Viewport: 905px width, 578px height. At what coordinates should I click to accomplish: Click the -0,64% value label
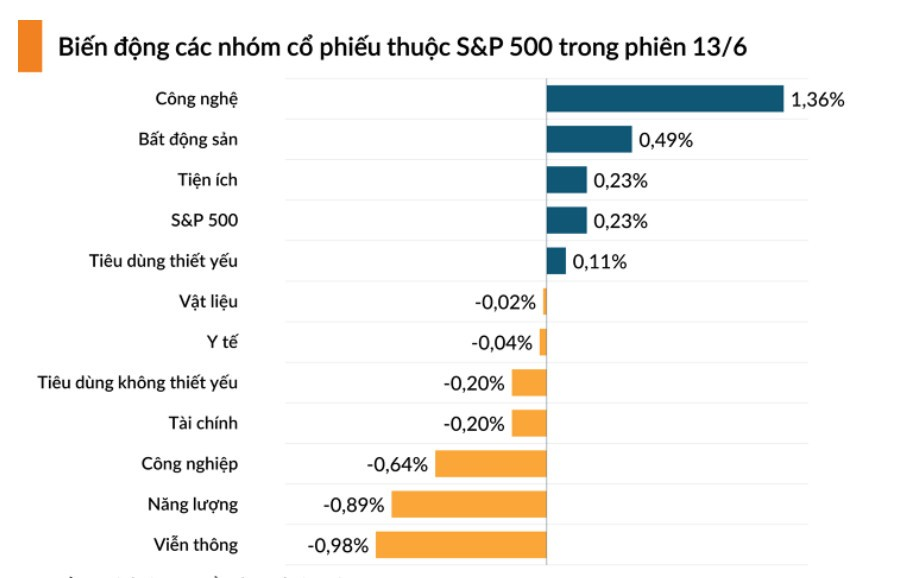398,464
